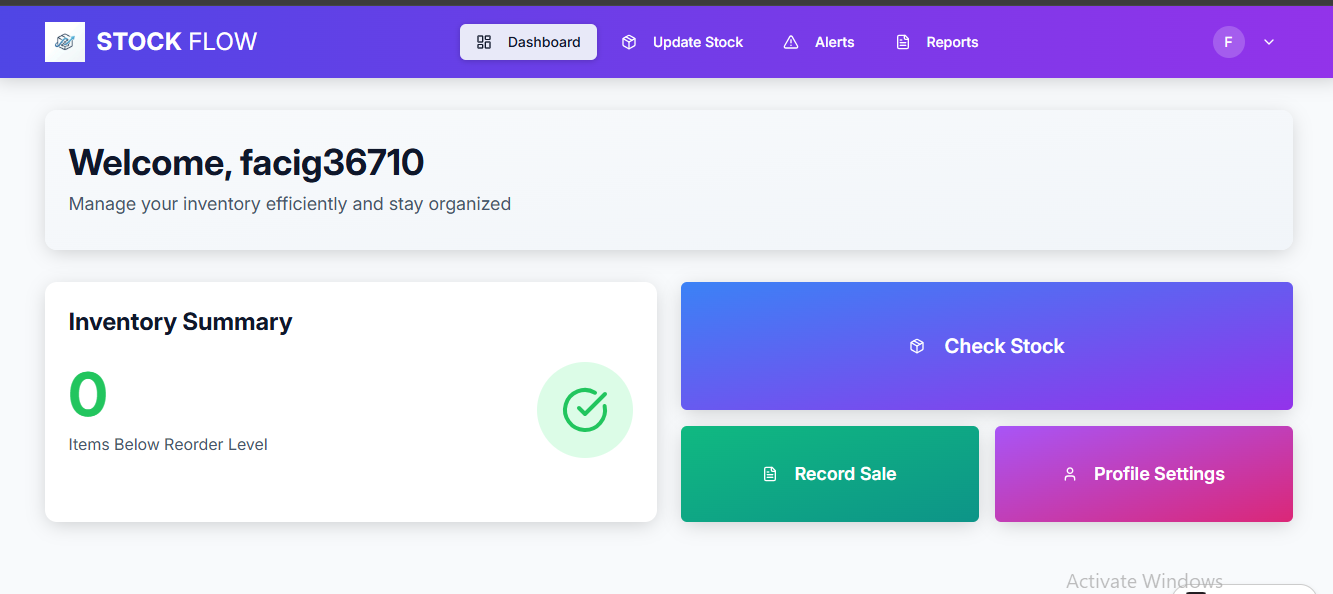Click the Alerts warning triangle icon
Screen dimensions: 1333x594
pyautogui.click(x=789, y=42)
